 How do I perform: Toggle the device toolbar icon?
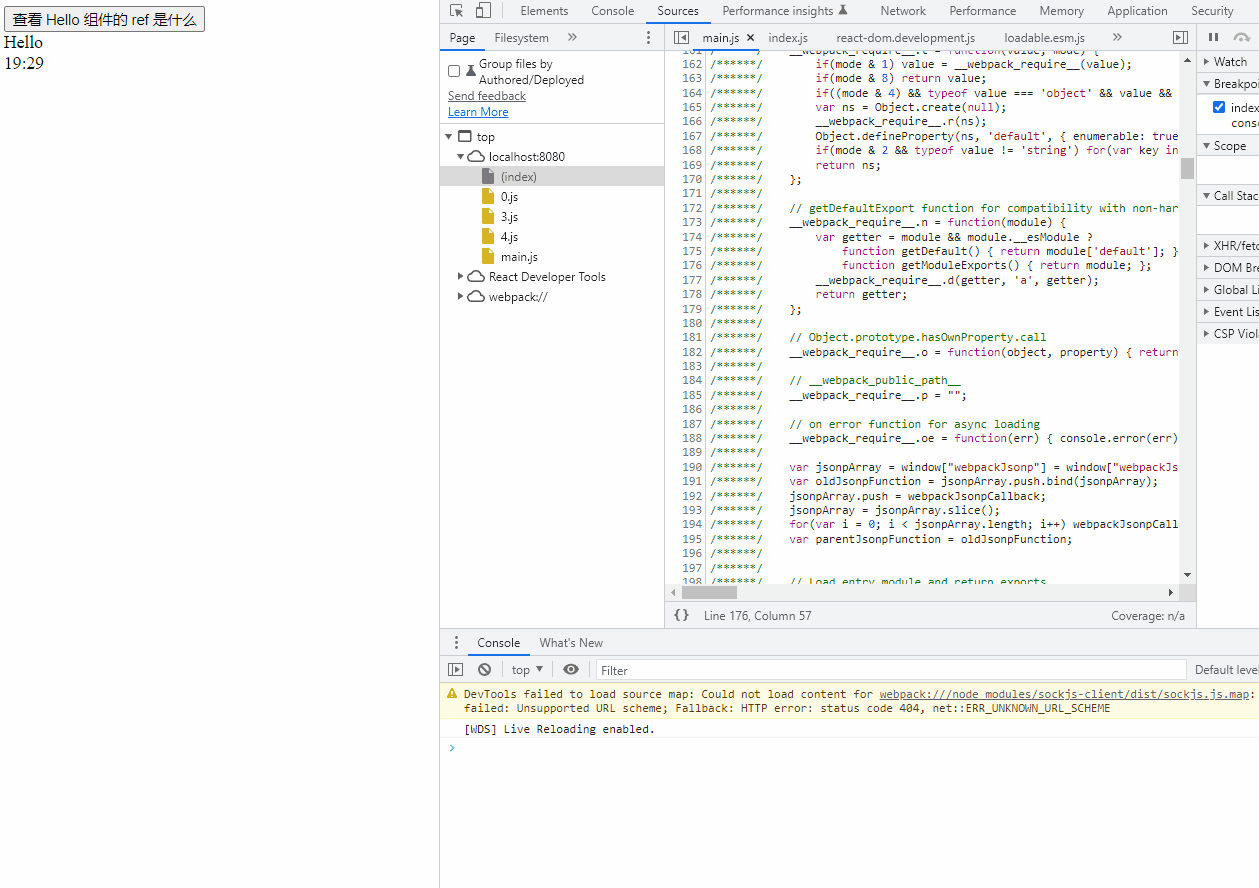tap(483, 11)
